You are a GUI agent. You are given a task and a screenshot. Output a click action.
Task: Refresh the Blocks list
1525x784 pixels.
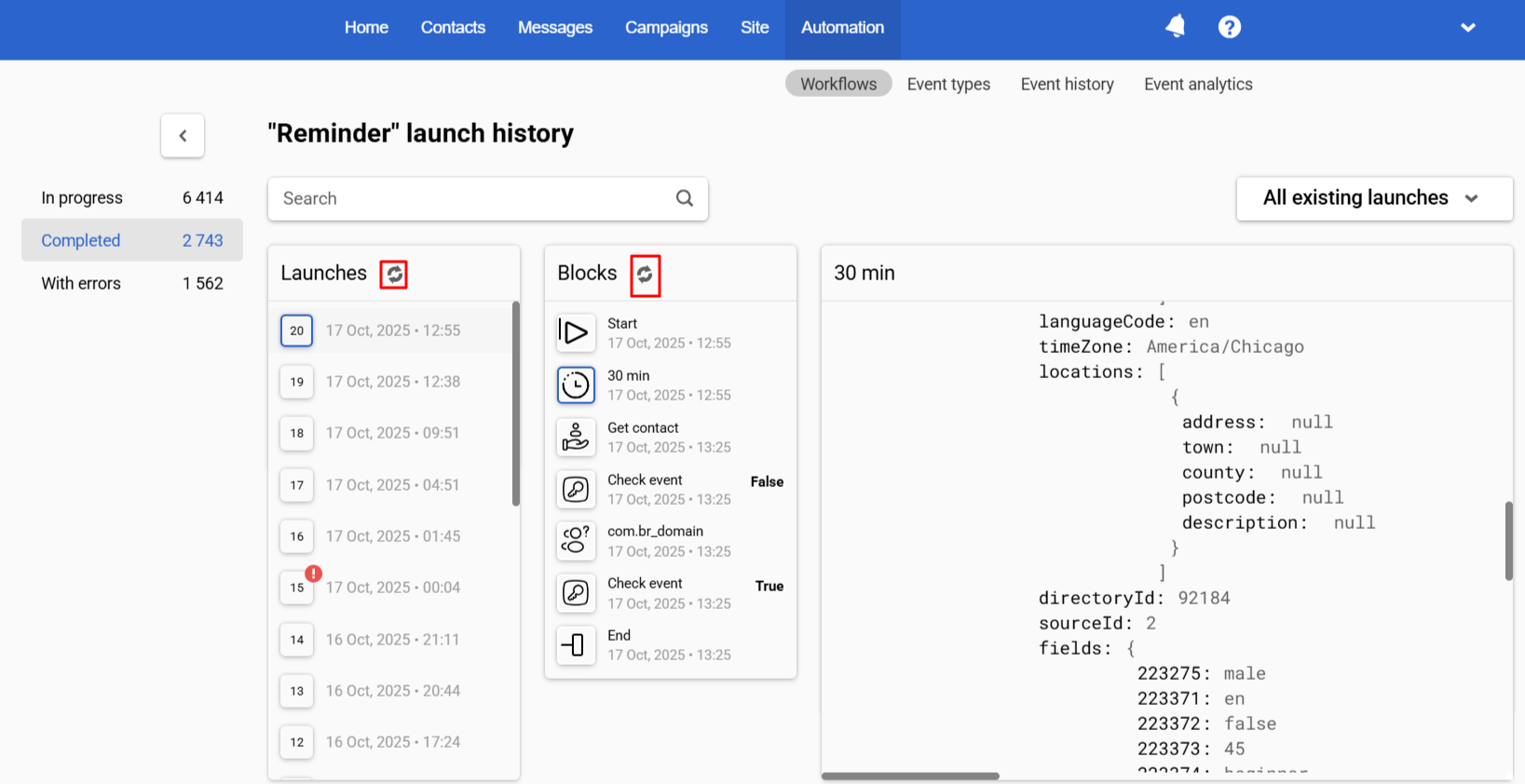pos(645,276)
